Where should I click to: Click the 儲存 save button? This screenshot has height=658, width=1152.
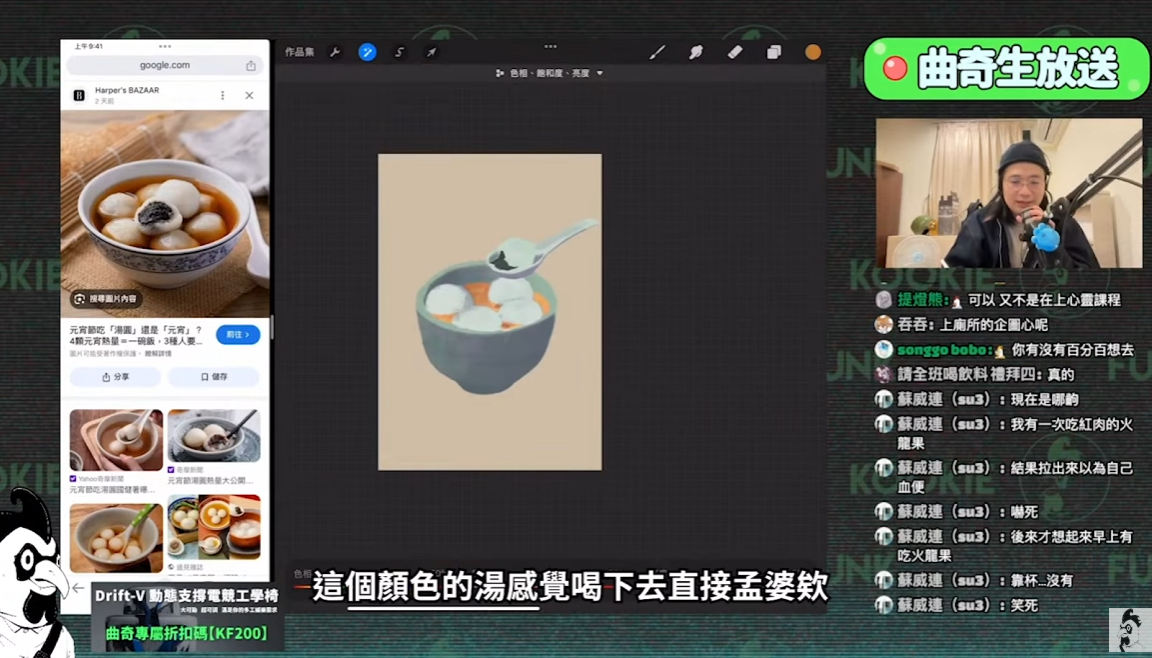tap(214, 377)
